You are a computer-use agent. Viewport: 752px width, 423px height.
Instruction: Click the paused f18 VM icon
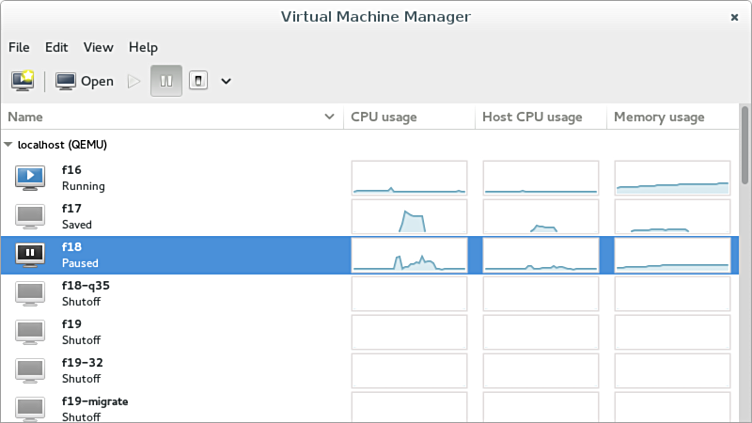(30, 254)
